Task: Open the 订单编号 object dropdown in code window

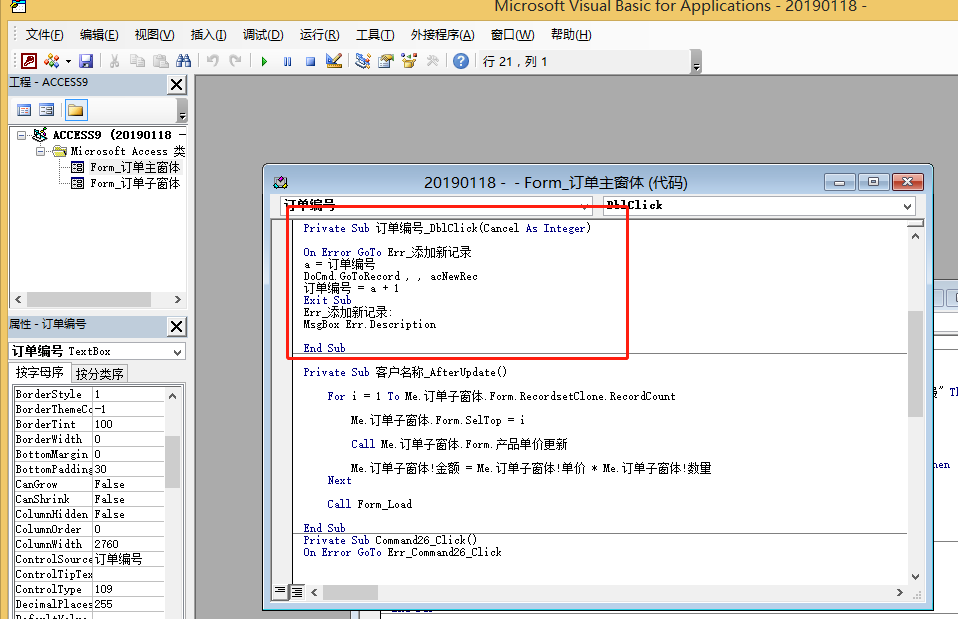Action: [x=585, y=206]
